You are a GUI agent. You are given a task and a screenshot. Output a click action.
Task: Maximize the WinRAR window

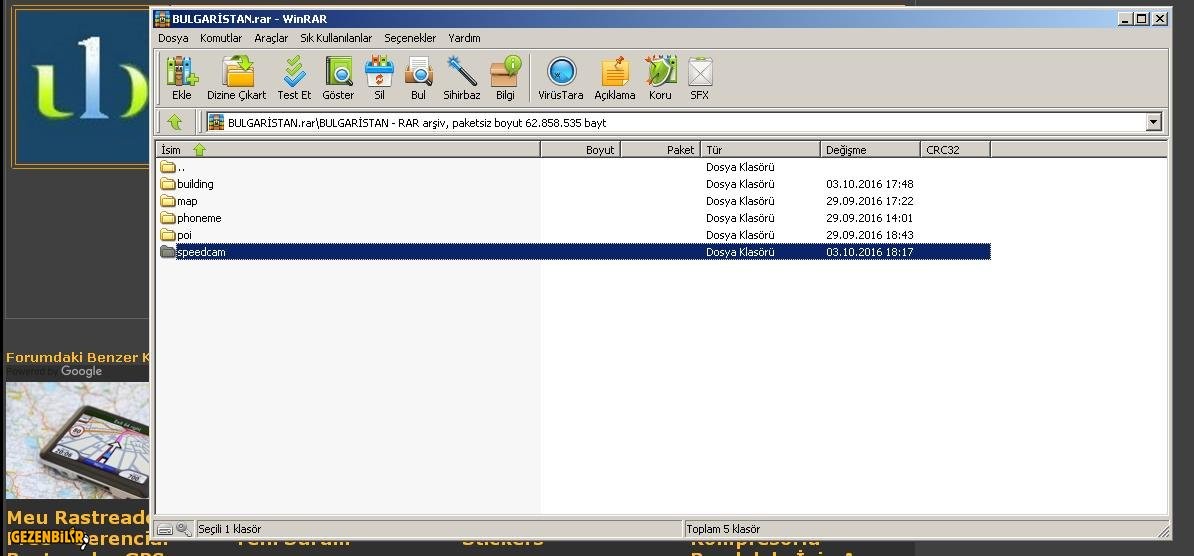[1141, 19]
